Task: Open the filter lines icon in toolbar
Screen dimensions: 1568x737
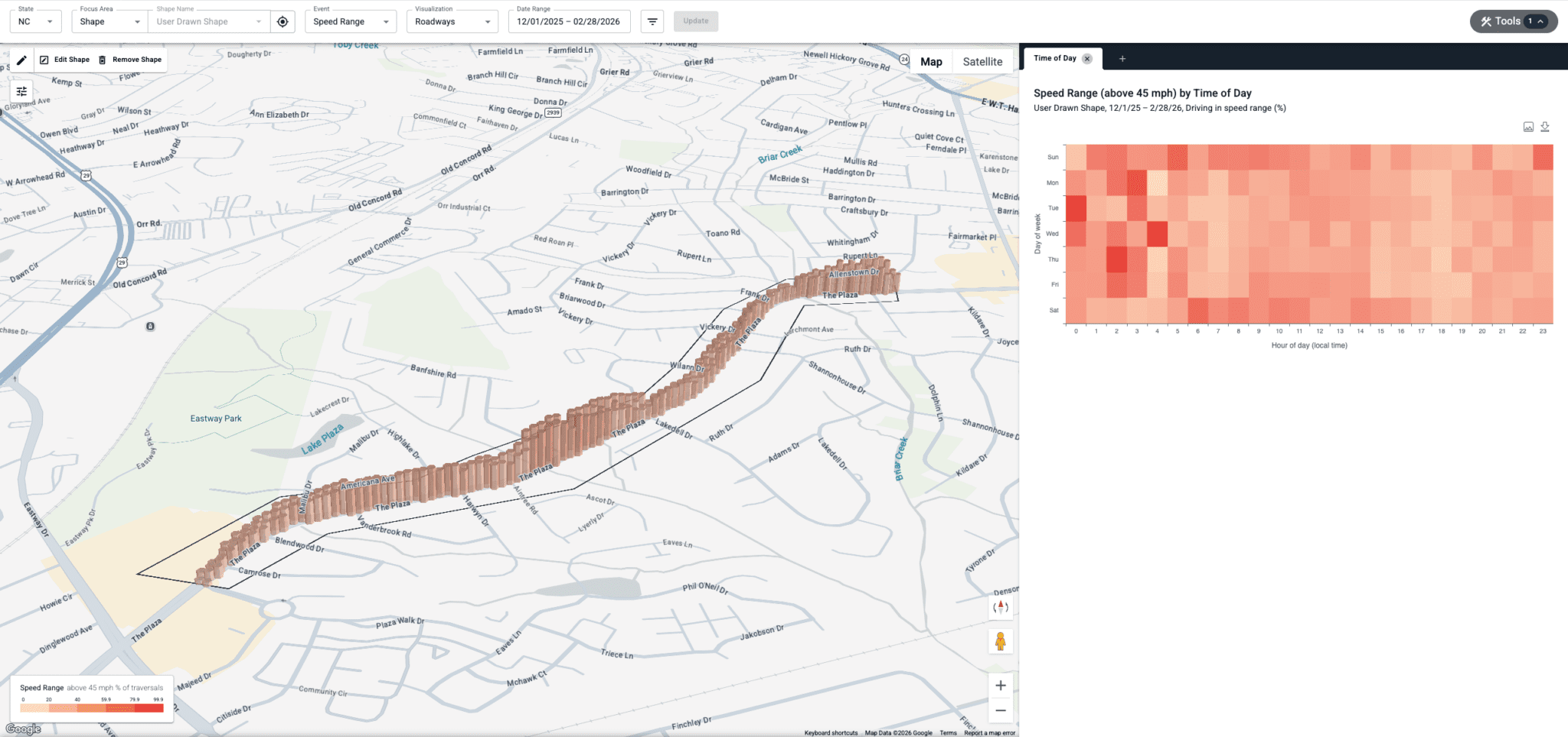Action: click(652, 21)
